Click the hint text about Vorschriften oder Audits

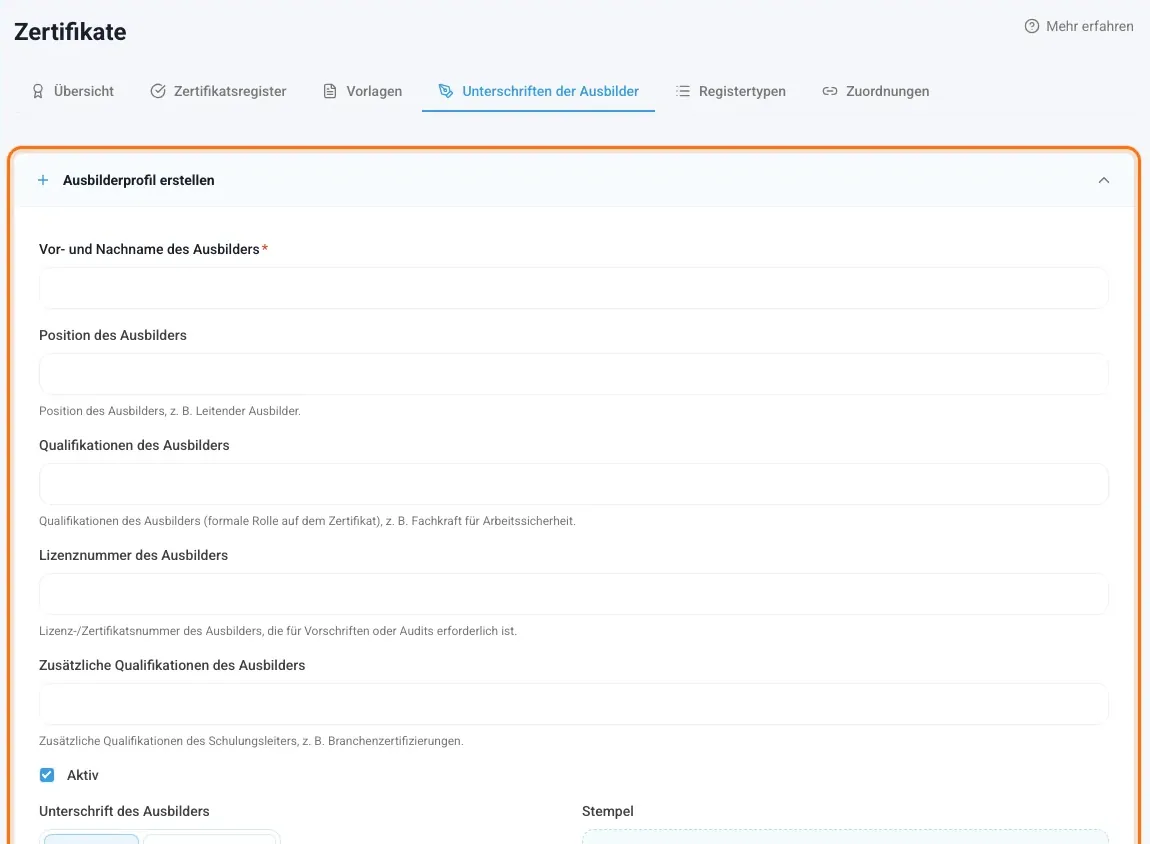point(278,631)
